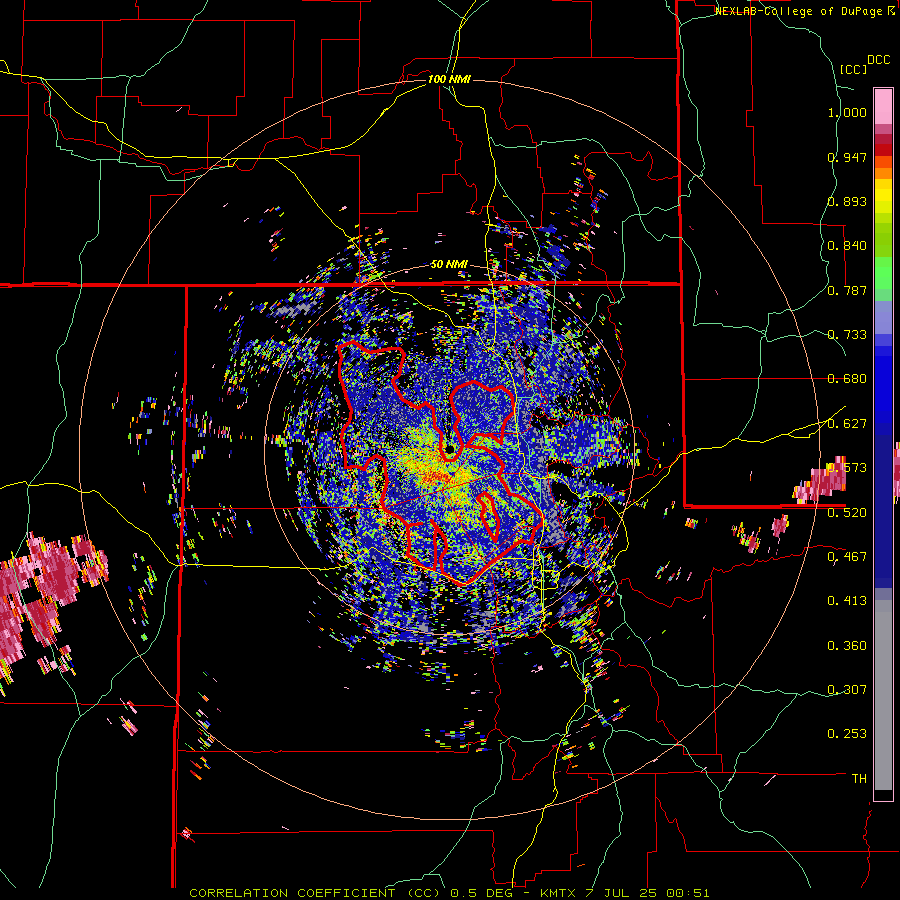This screenshot has height=900, width=900.
Task: Select the 0.680 legend value
Action: 847,379
